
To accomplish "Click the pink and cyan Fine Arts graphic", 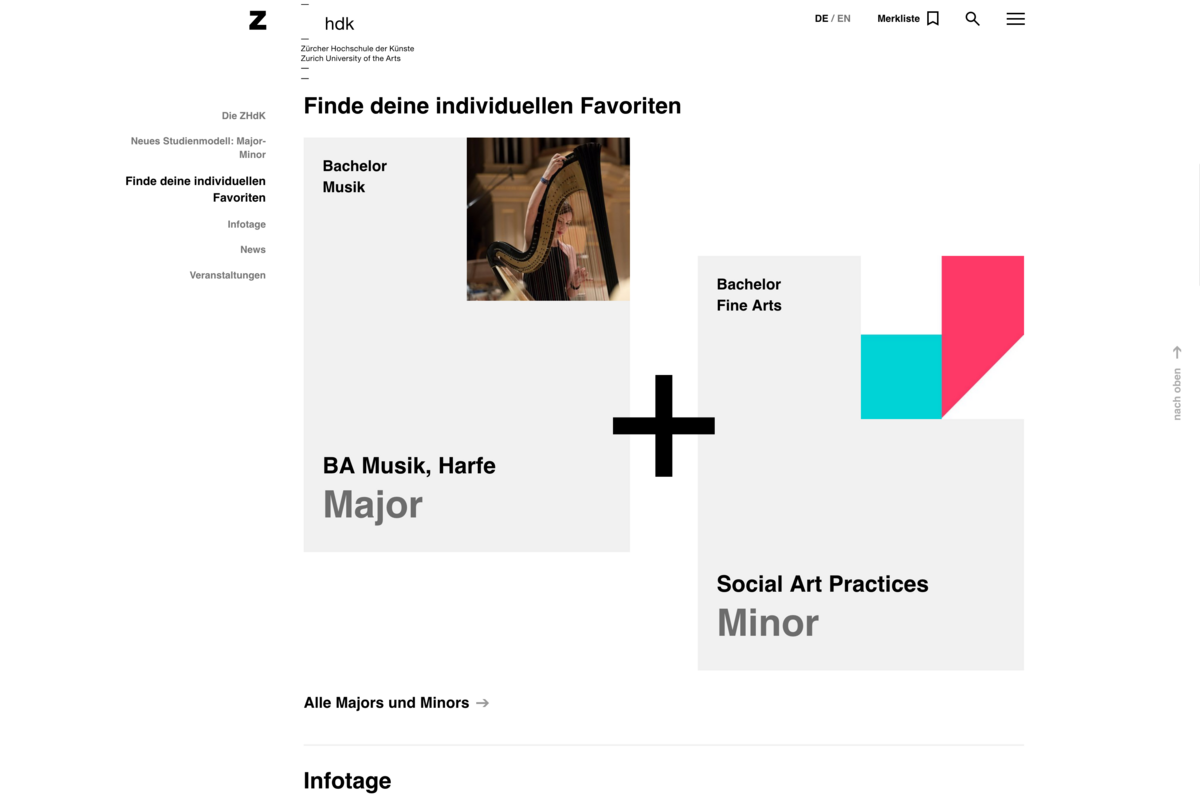I will 942,338.
